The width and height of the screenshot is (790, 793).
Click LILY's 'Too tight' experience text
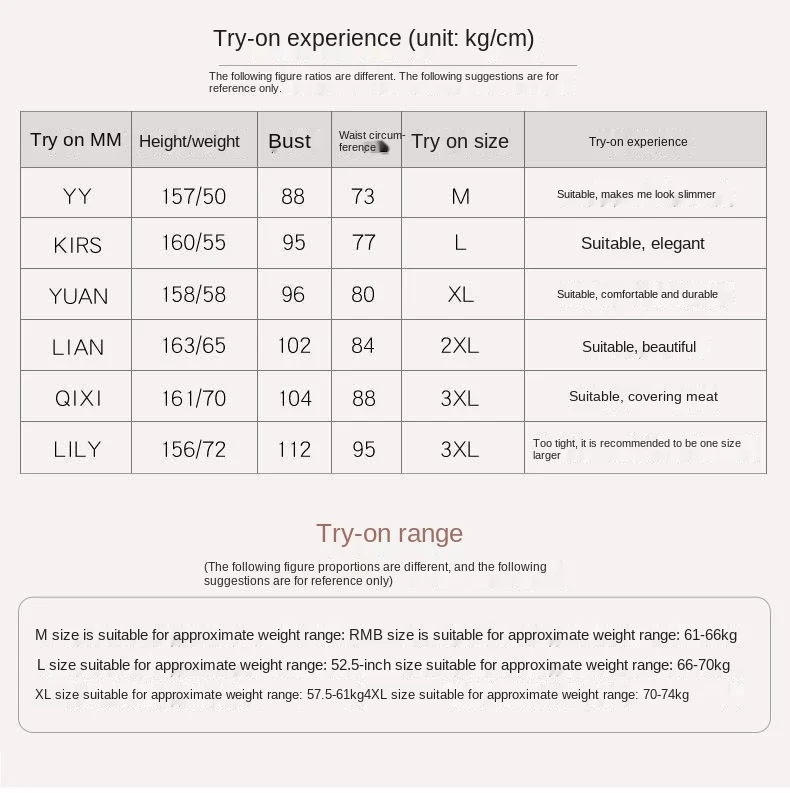tap(636, 449)
